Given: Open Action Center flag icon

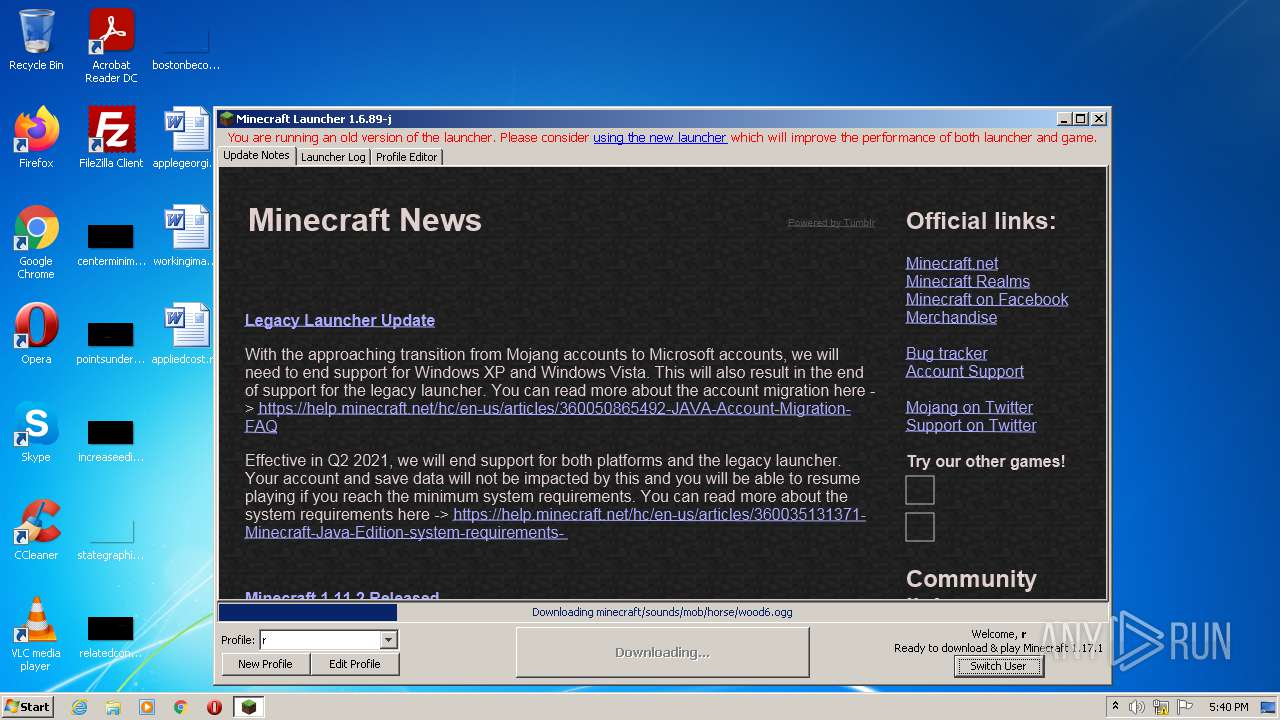Looking at the screenshot, I should pos(1185,707).
